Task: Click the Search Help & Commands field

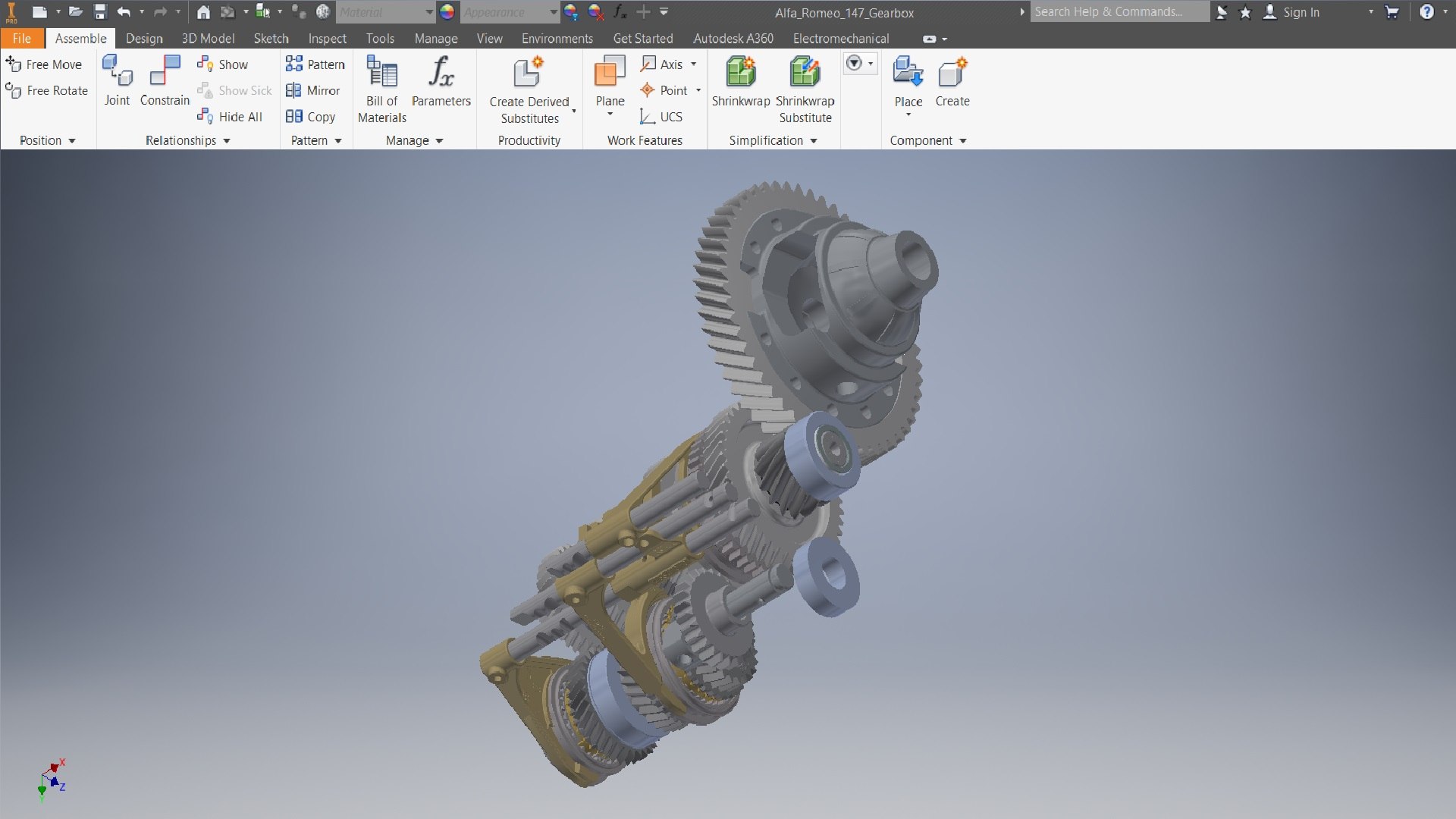Action: tap(1119, 12)
